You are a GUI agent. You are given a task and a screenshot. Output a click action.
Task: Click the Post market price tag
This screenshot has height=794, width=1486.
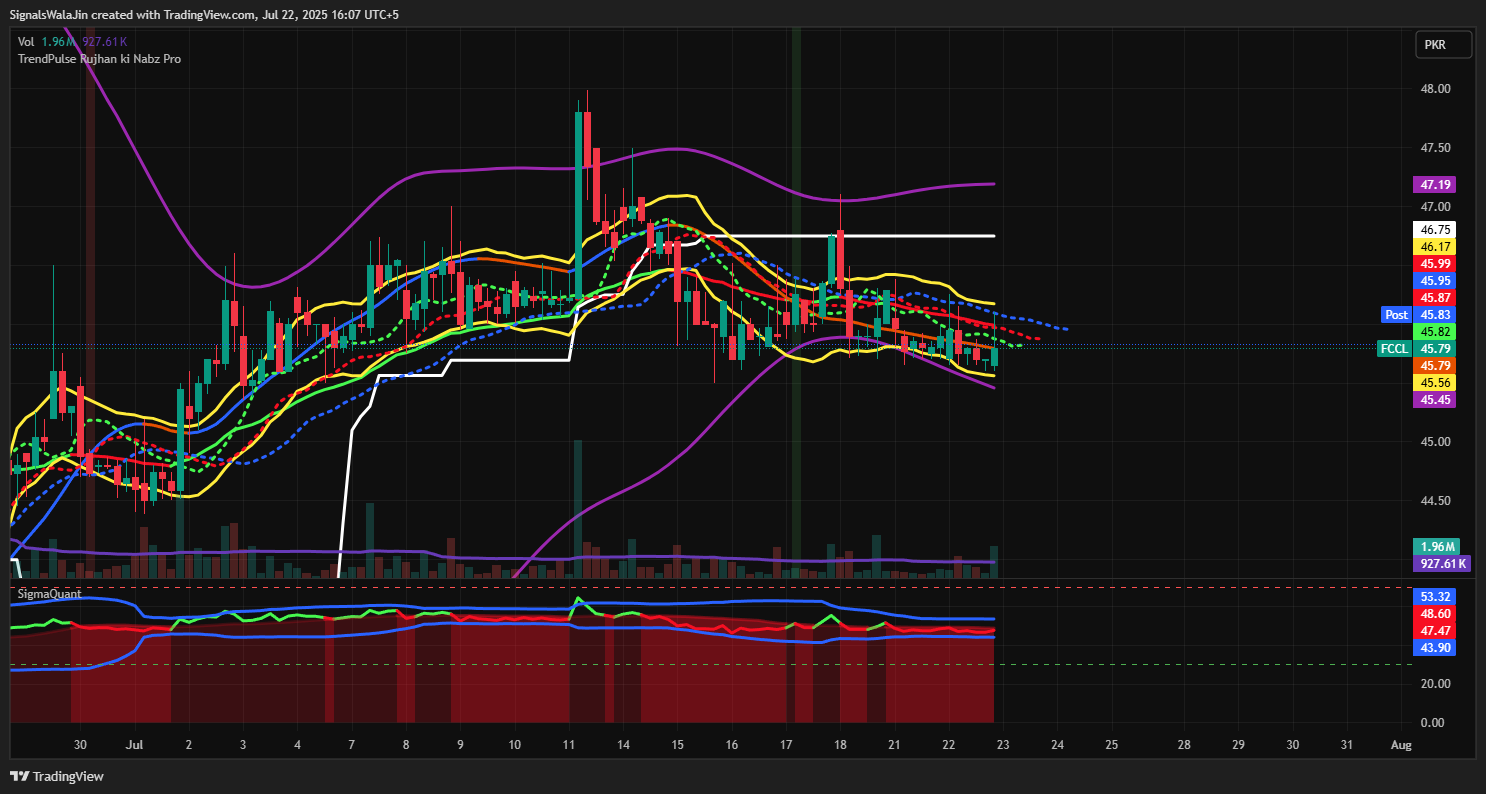(x=1396, y=314)
